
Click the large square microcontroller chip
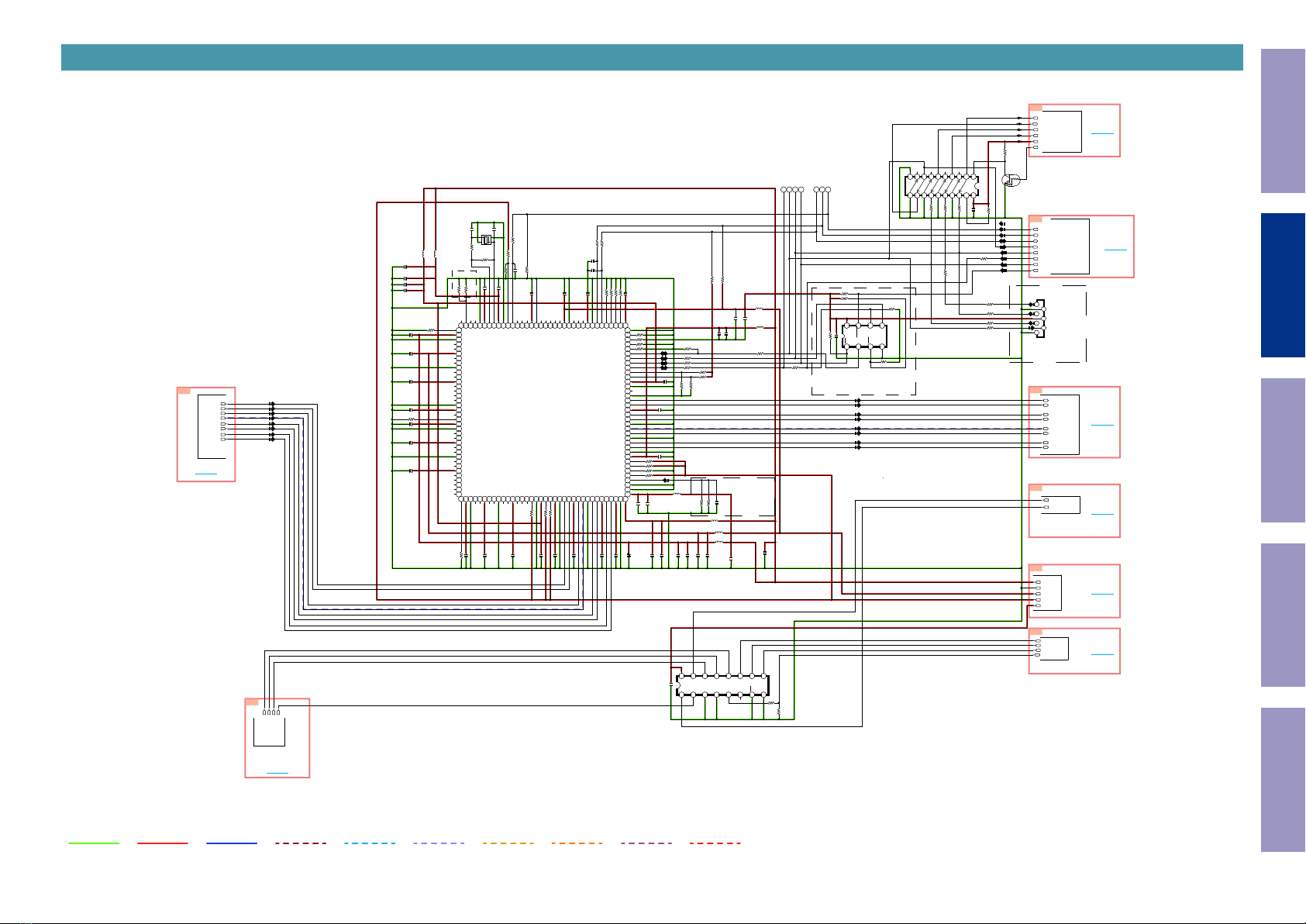(x=543, y=412)
